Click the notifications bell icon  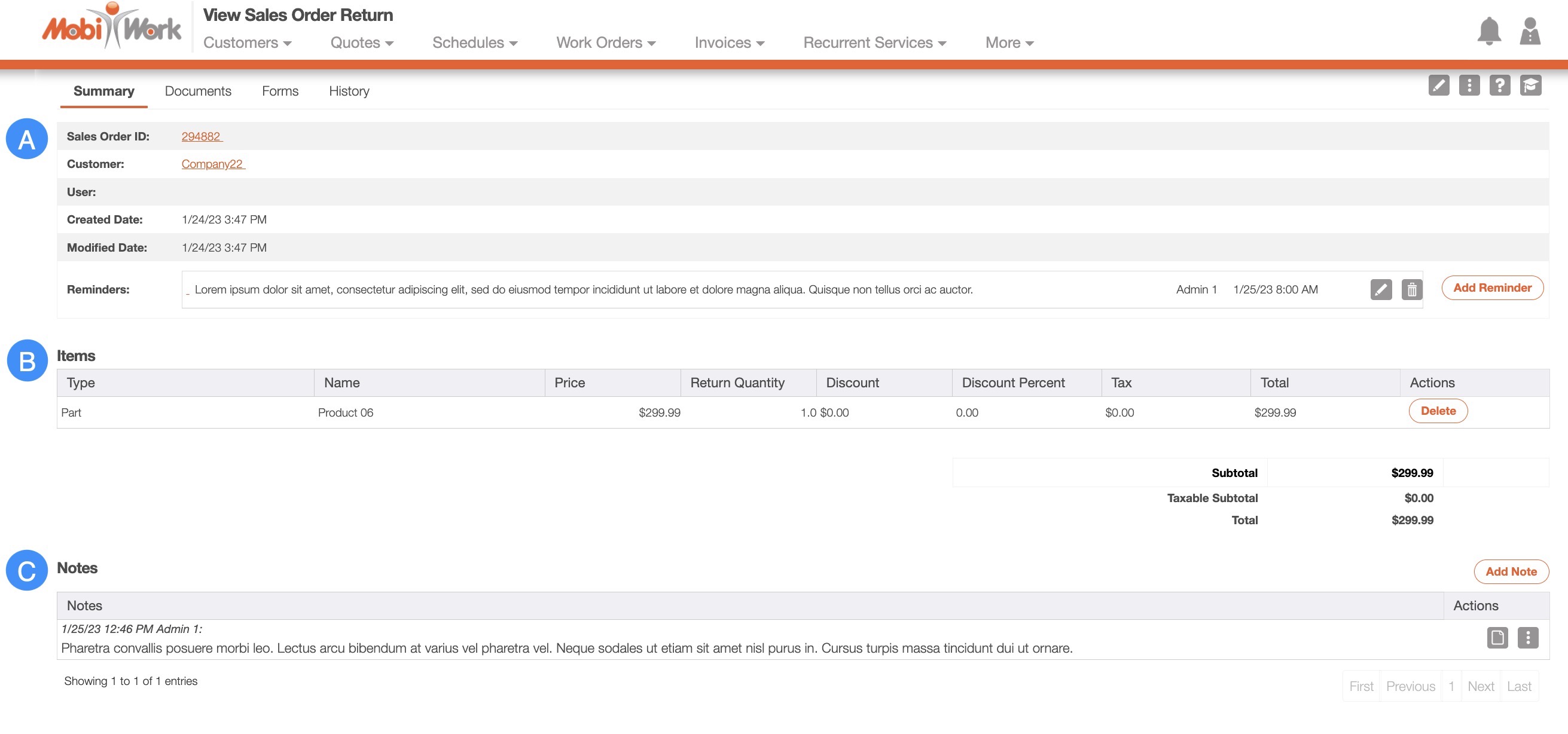(x=1488, y=30)
